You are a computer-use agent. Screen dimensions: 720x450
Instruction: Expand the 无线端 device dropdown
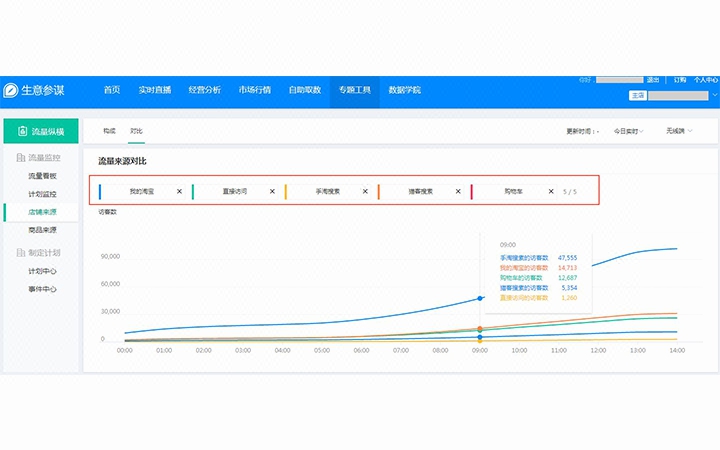point(679,131)
